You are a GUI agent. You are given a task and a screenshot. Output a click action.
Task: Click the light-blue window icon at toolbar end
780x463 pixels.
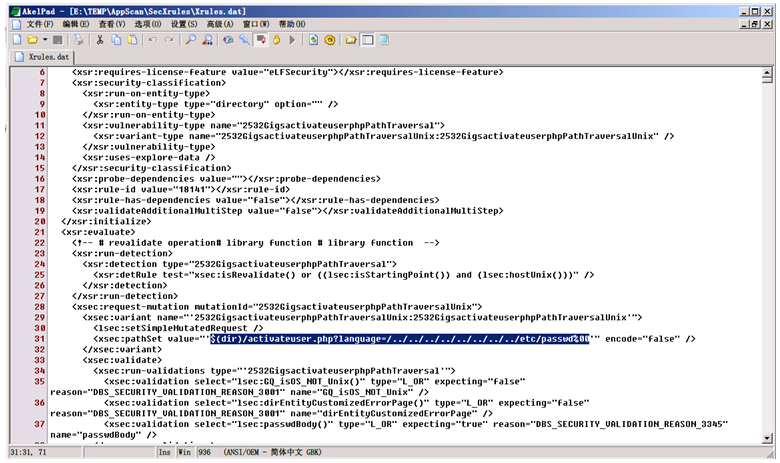tap(384, 40)
